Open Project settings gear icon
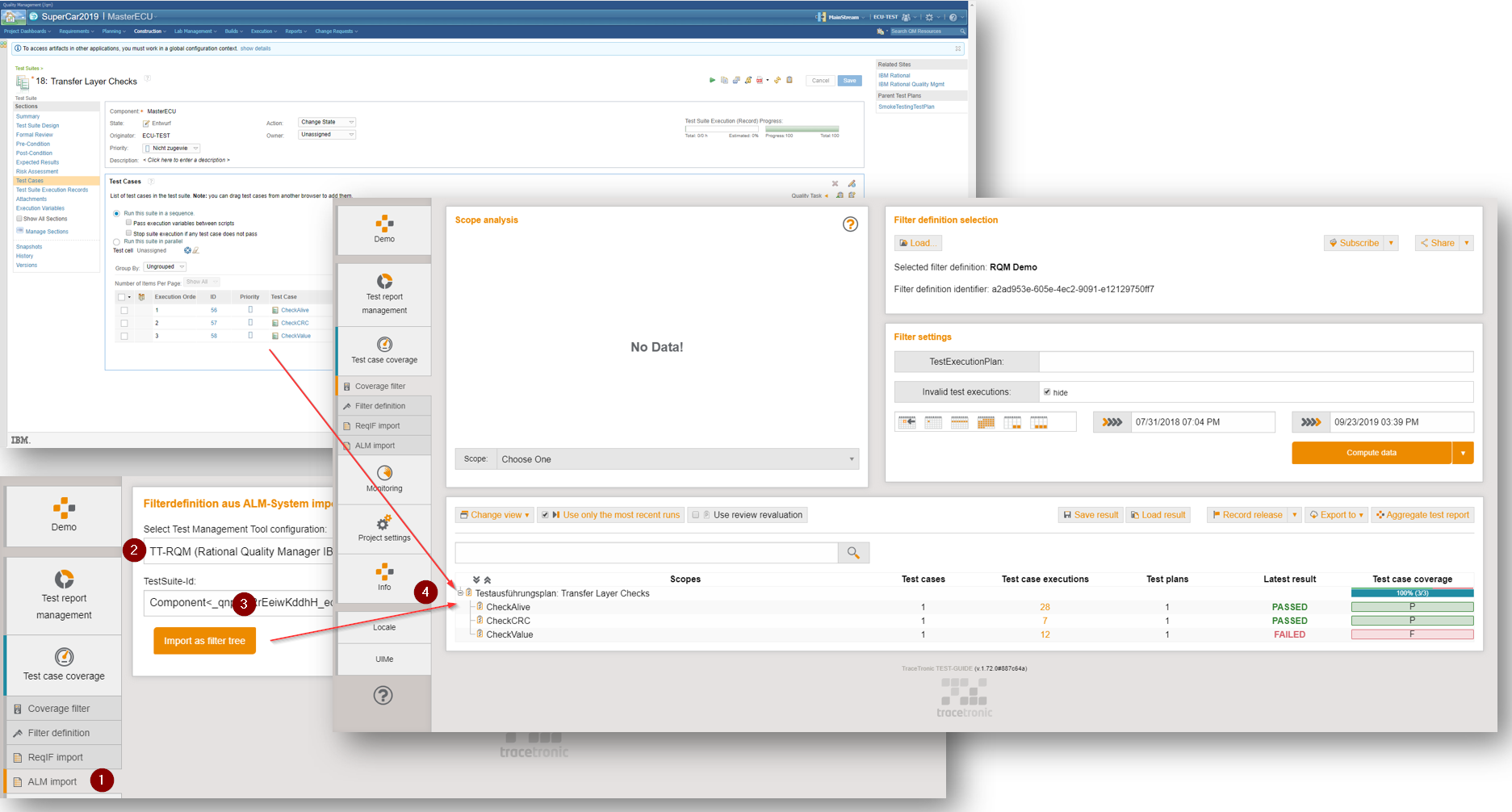 (384, 528)
